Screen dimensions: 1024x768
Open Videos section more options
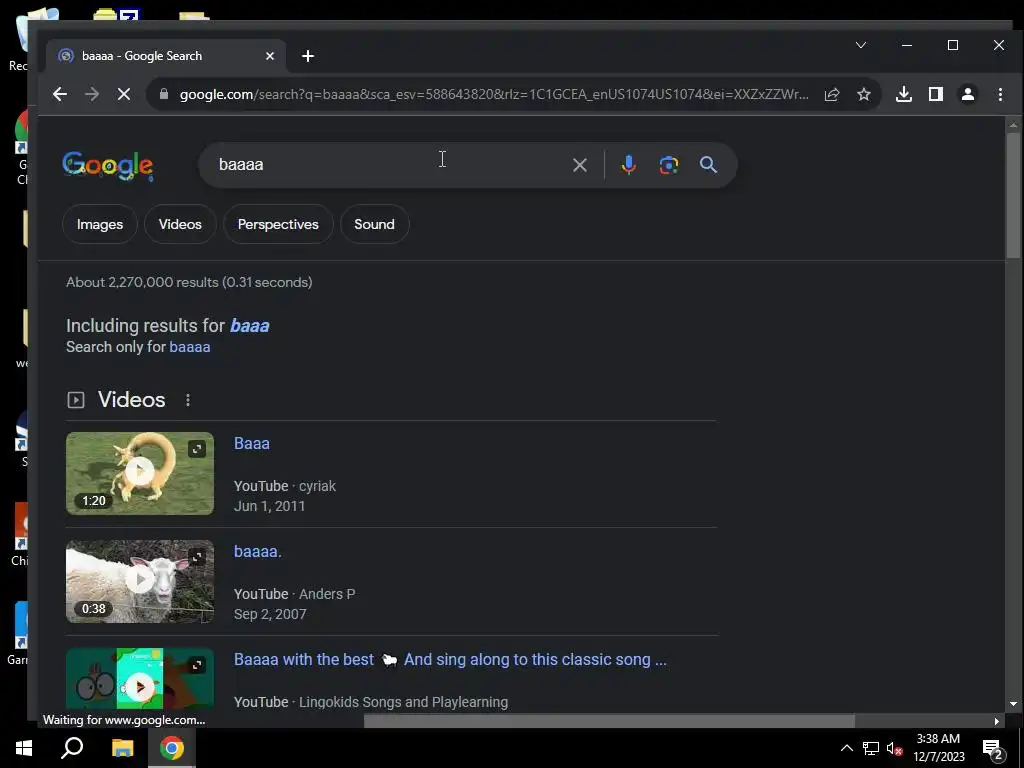(188, 400)
